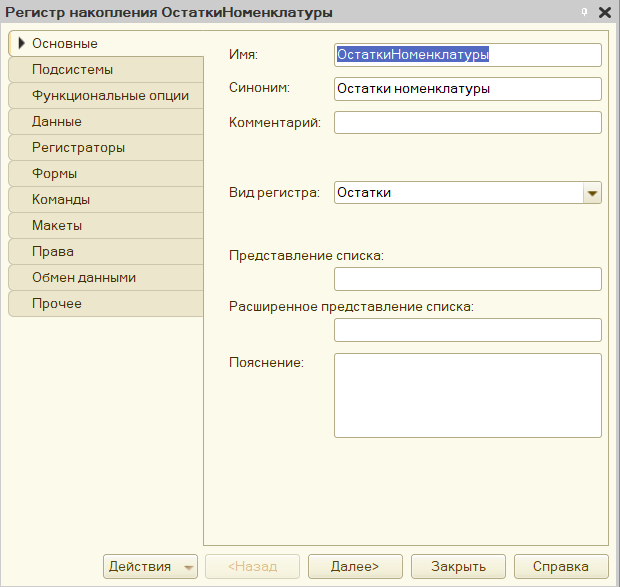
Task: Open the Формы tab
Action: 106,174
